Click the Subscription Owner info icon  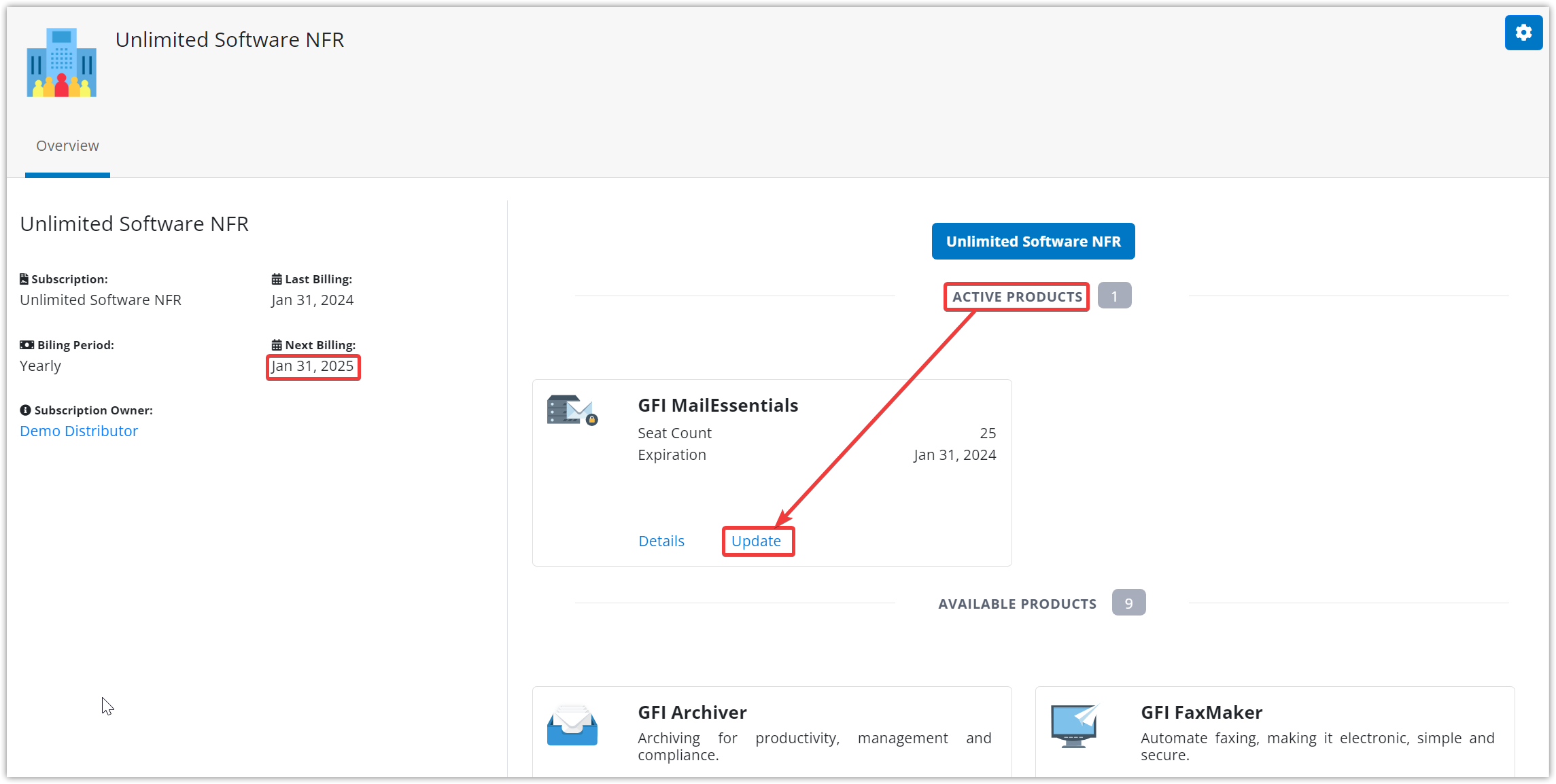[26, 410]
